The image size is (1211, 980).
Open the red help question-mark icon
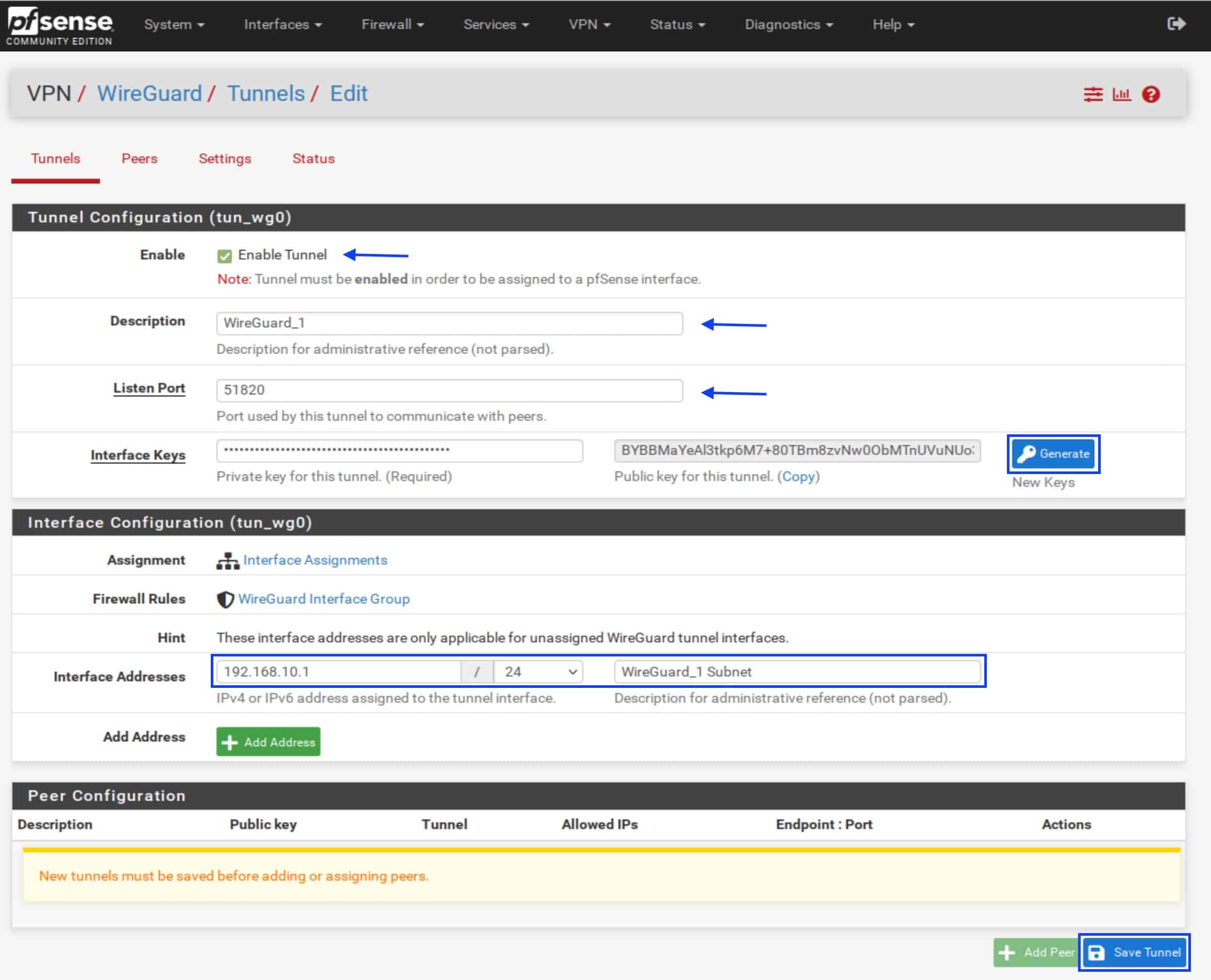pos(1151,94)
